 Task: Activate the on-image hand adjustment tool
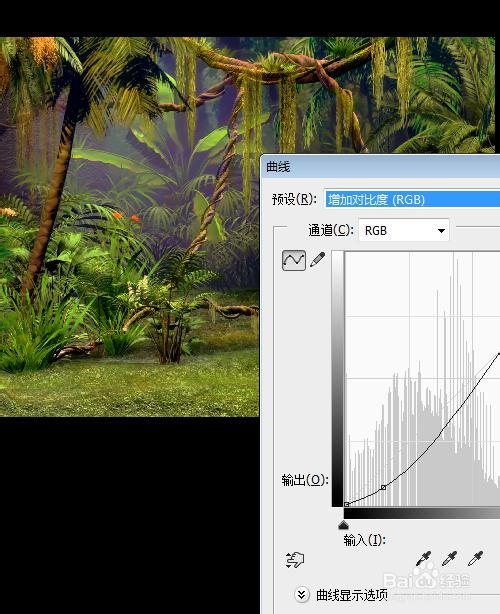[x=295, y=560]
